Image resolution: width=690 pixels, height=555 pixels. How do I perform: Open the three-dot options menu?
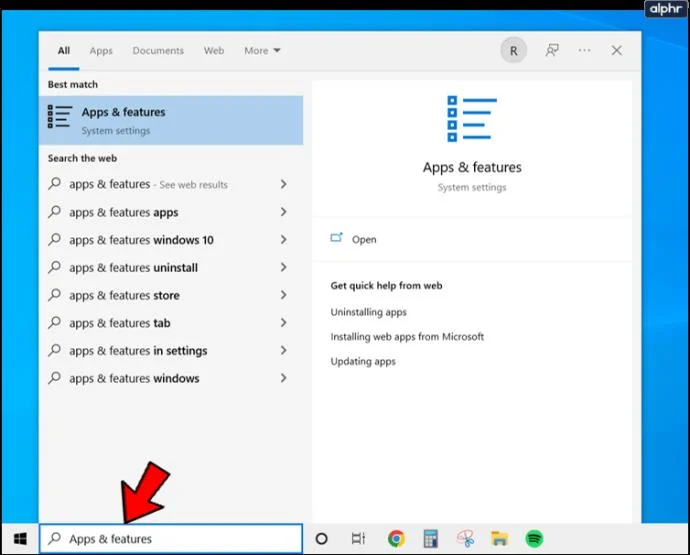pos(584,51)
